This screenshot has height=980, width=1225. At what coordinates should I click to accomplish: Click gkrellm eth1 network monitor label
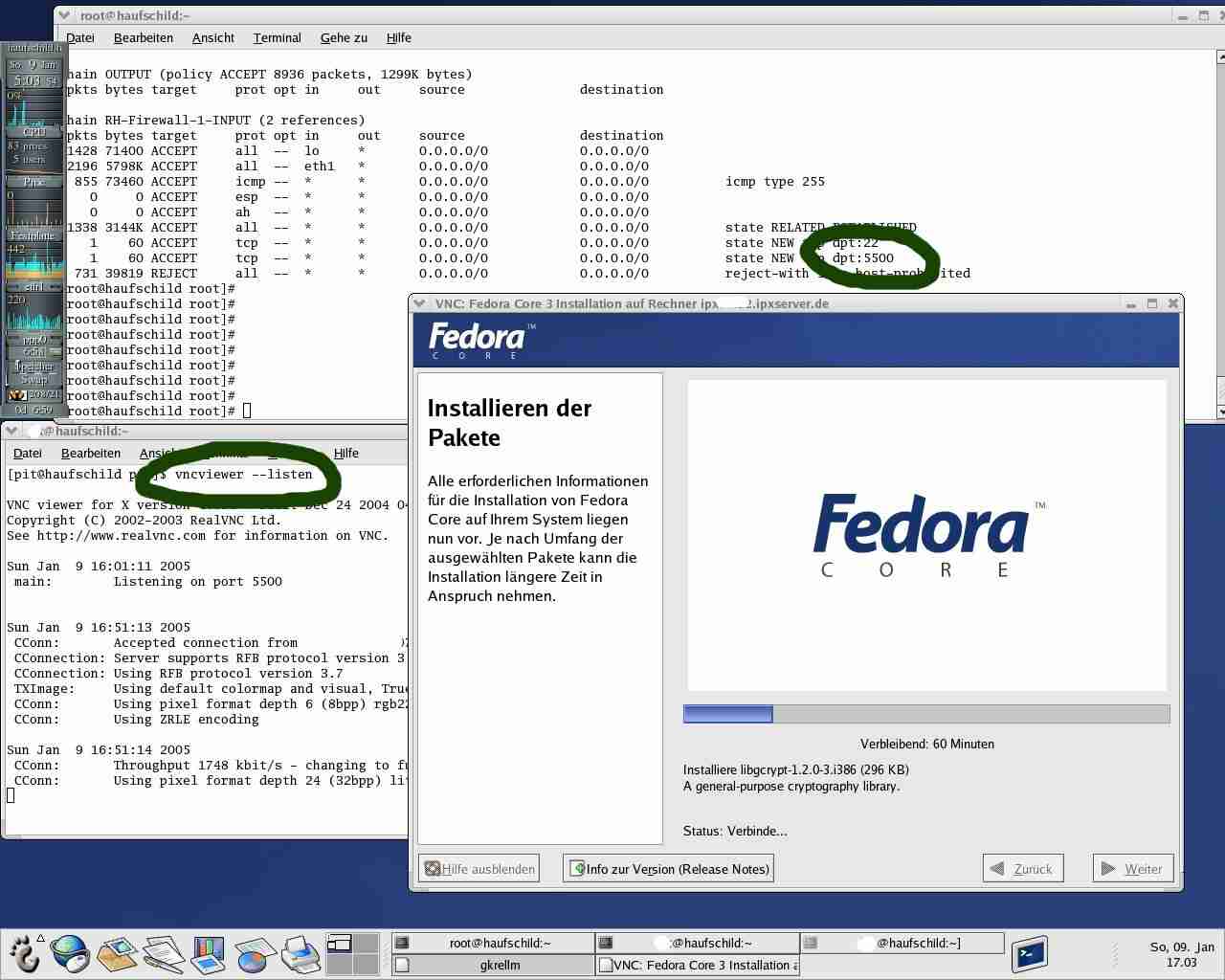pos(34,286)
